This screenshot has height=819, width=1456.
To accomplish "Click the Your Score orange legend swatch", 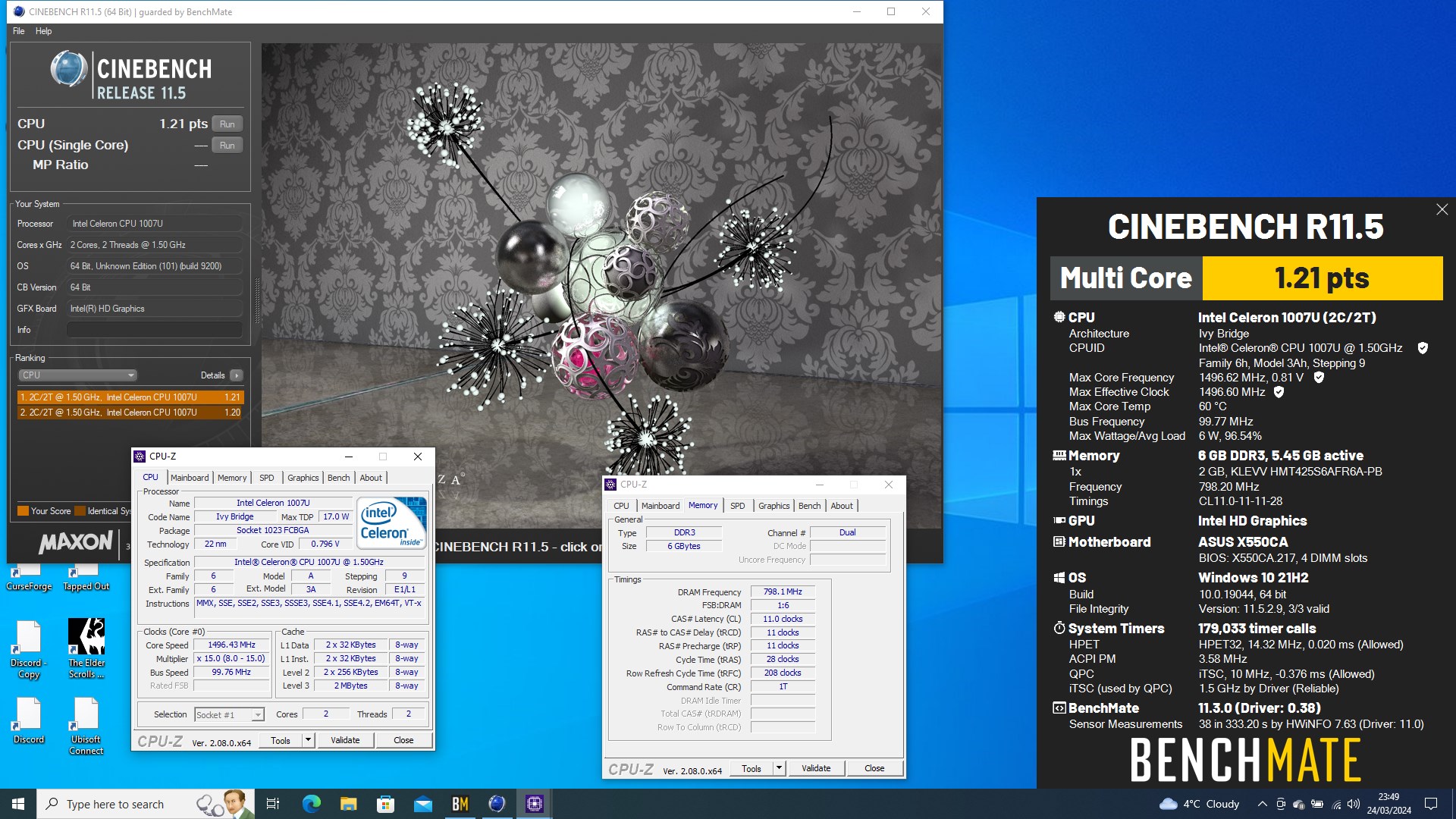I will coord(23,511).
